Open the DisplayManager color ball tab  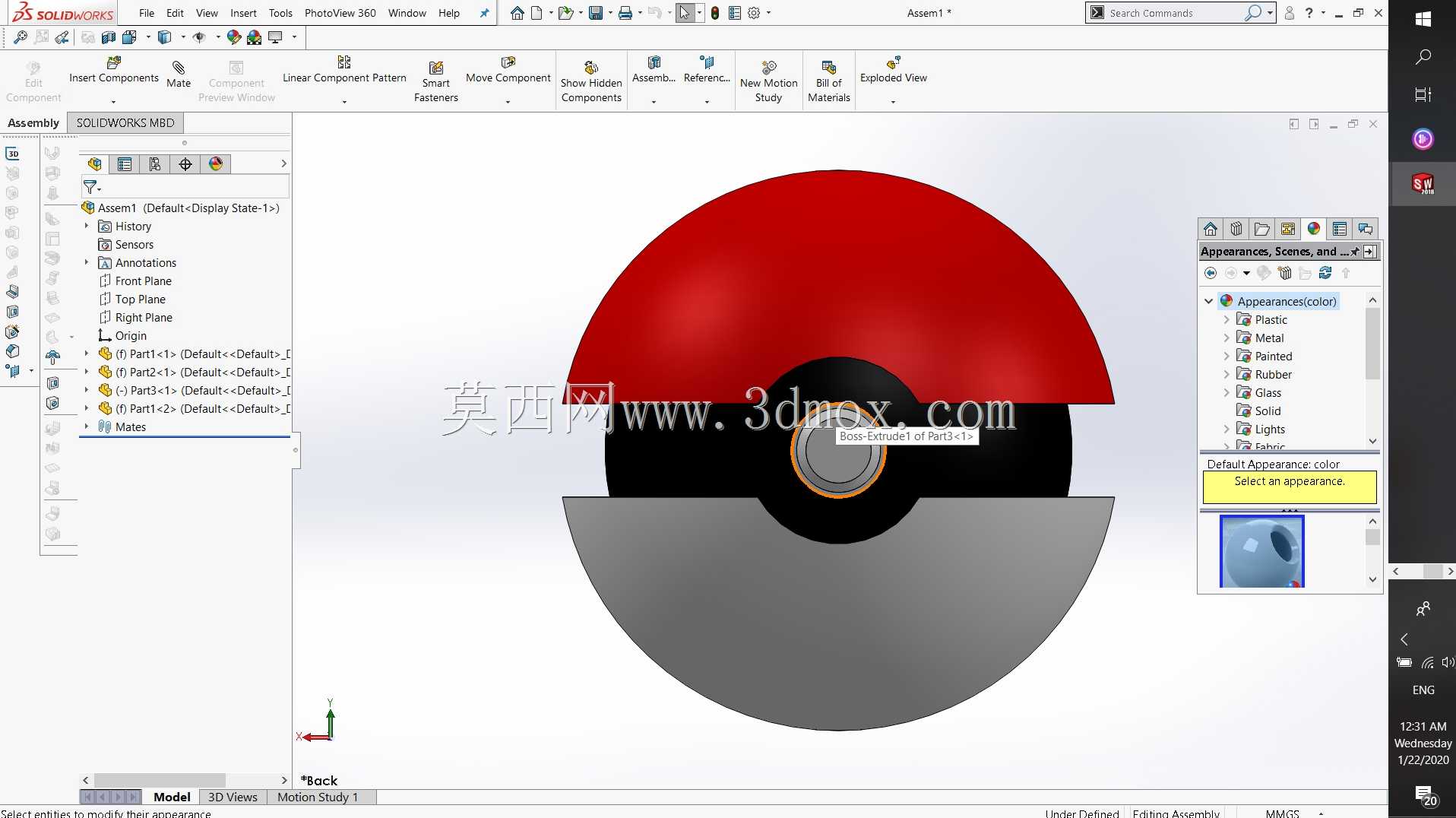coord(216,163)
